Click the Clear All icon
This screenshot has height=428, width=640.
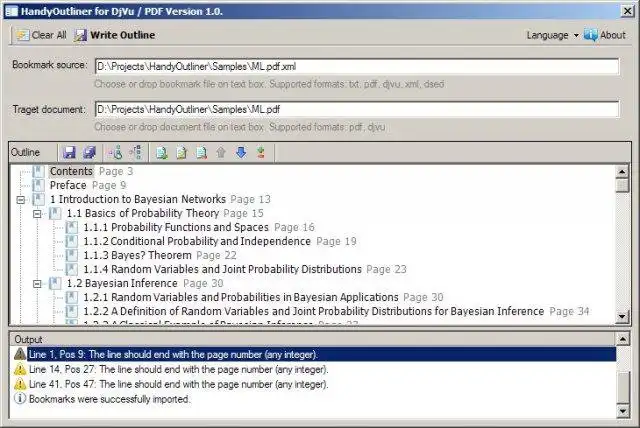(22, 35)
